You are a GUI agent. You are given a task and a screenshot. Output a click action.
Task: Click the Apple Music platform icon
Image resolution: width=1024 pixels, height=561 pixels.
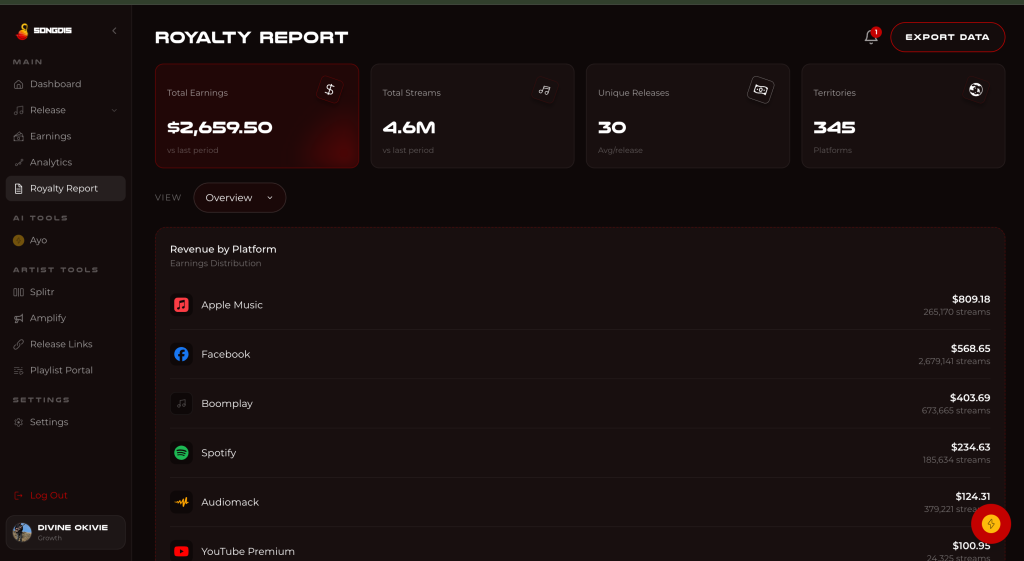pyautogui.click(x=182, y=305)
